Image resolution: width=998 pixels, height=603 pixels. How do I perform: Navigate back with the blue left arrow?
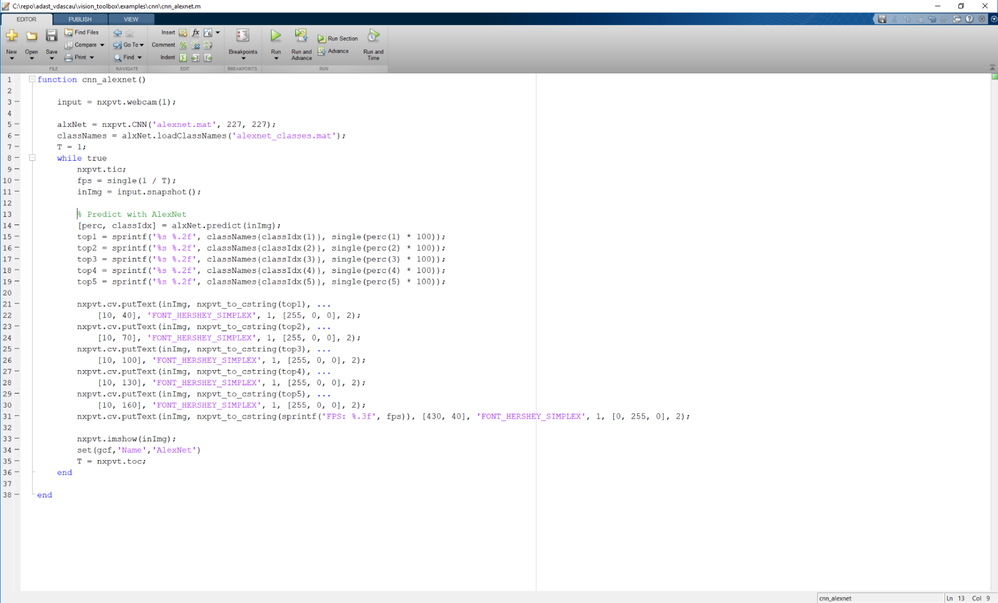coord(118,32)
